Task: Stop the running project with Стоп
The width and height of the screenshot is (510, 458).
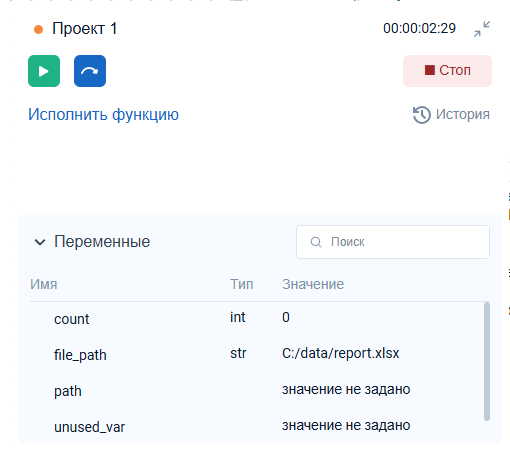Action: click(447, 71)
